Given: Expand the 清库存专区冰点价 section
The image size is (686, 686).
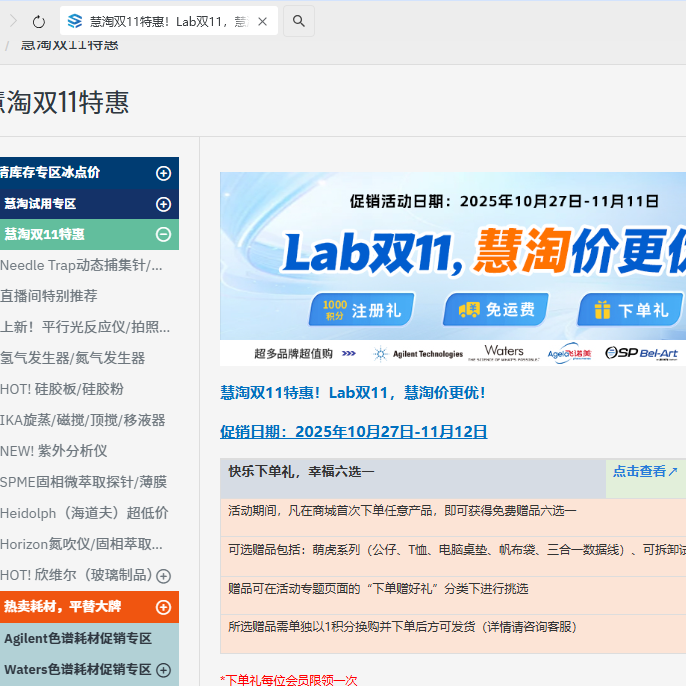Looking at the screenshot, I should click(x=163, y=173).
